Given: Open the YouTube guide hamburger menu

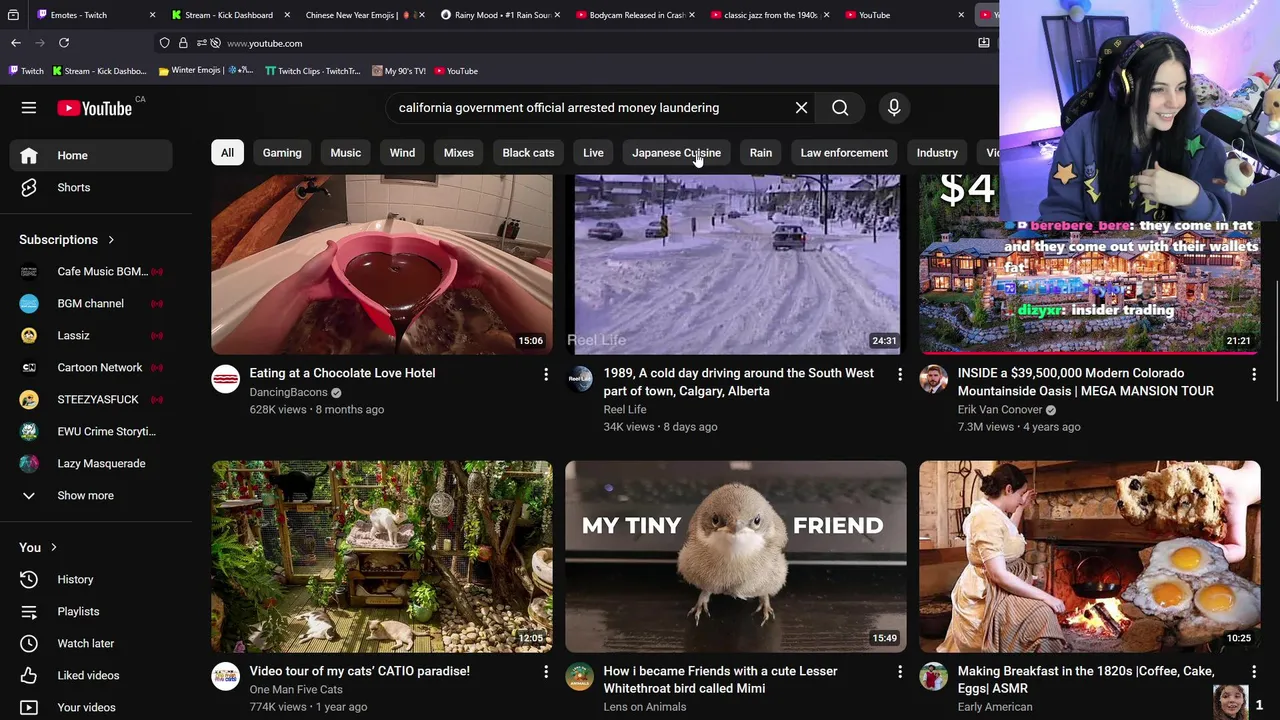Looking at the screenshot, I should tap(29, 108).
